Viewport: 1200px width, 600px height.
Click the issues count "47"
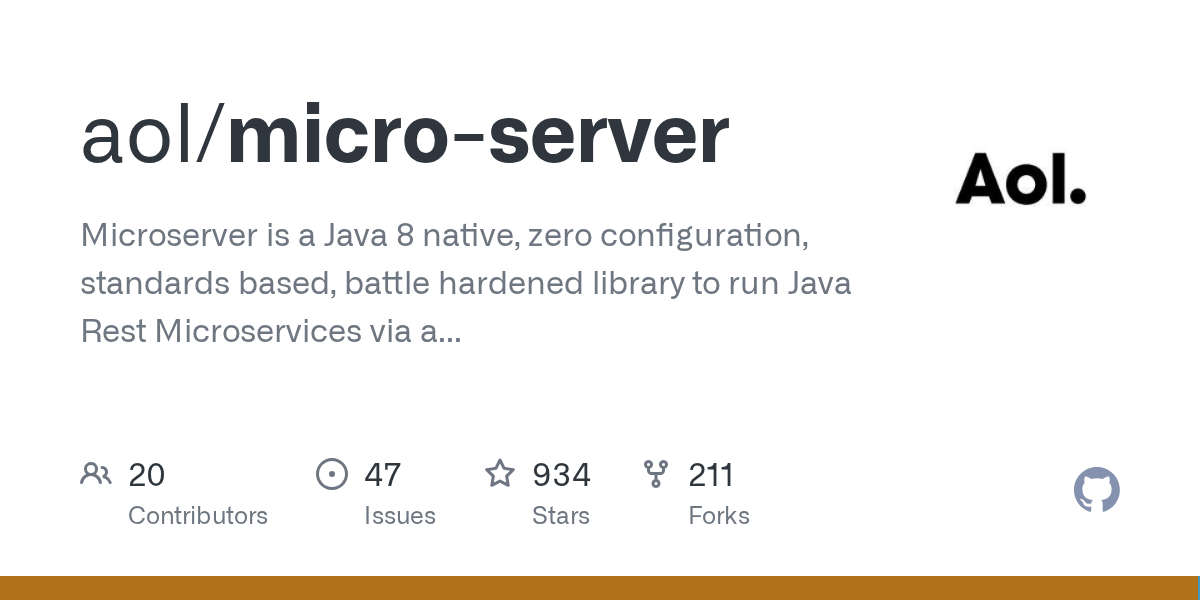click(x=383, y=474)
